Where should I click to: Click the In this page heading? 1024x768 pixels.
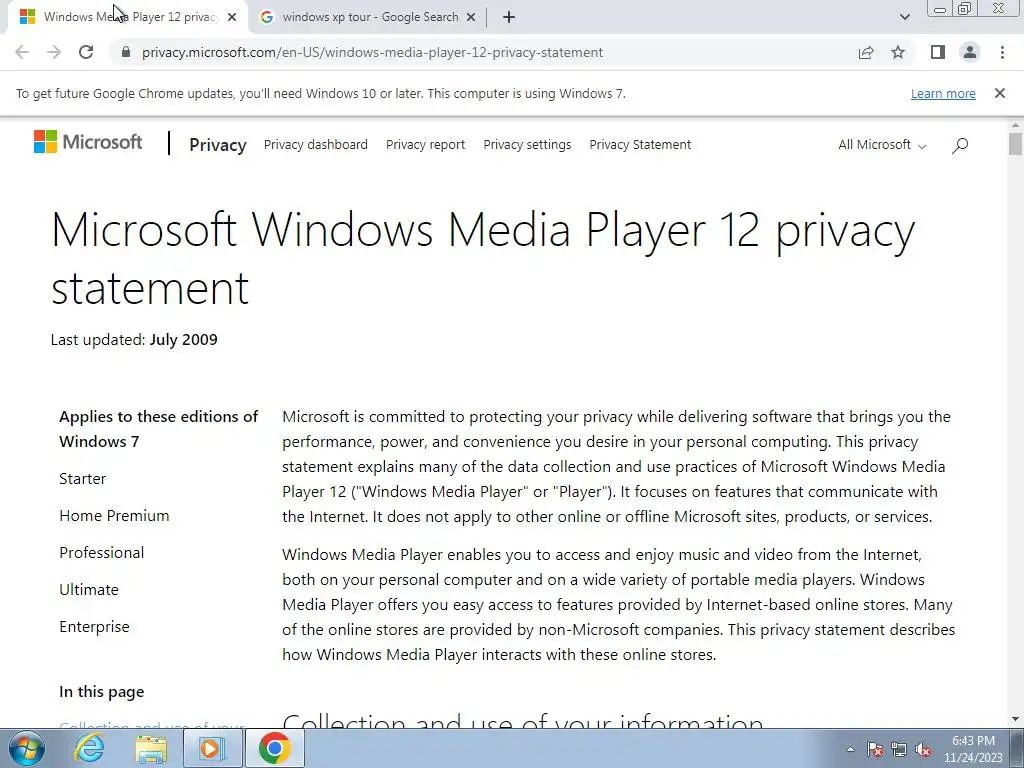tap(101, 692)
